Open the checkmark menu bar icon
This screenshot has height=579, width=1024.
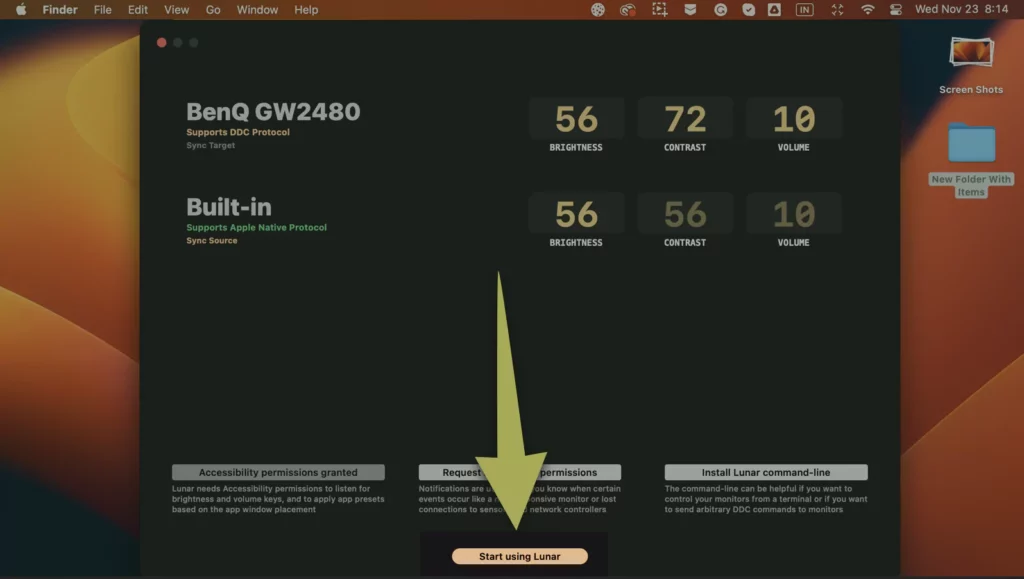point(748,10)
